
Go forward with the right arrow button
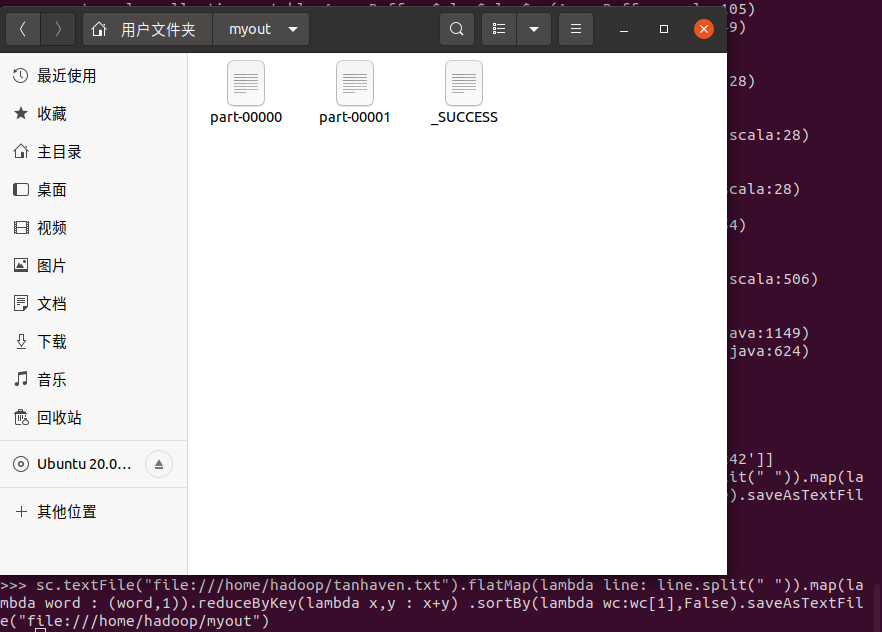[58, 29]
